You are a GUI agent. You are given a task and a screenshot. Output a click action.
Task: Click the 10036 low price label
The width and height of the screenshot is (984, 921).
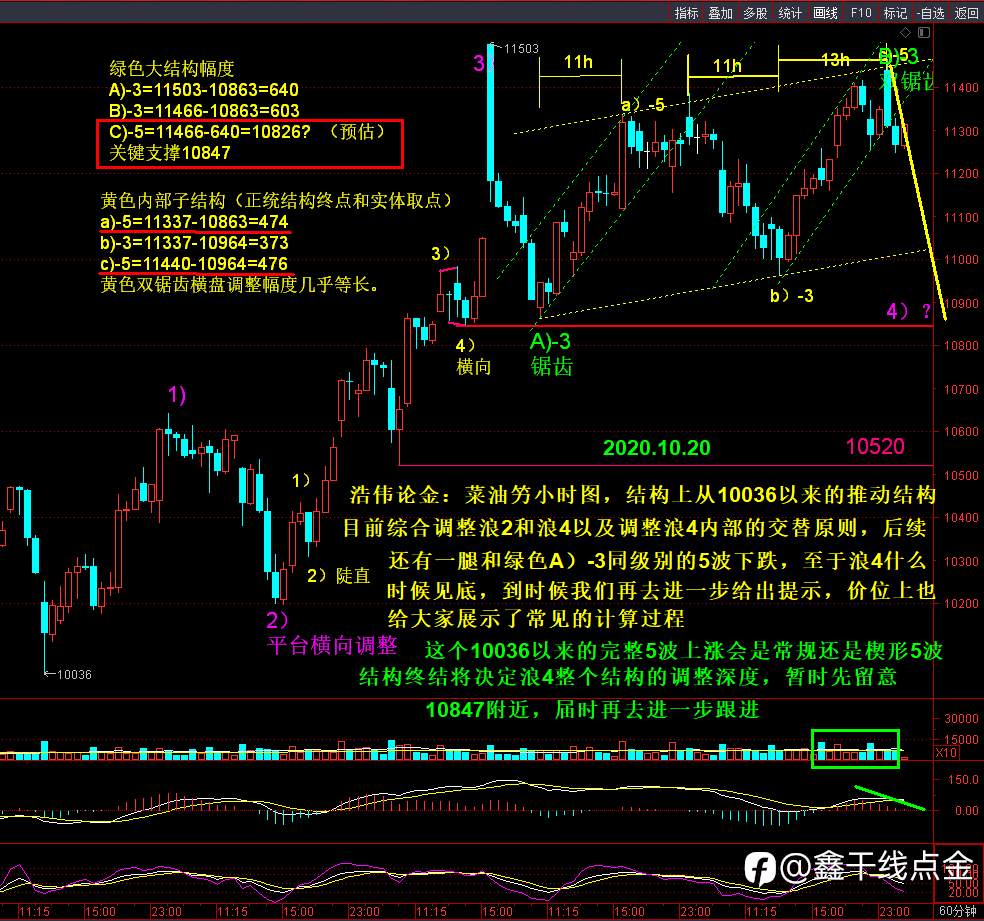[x=74, y=674]
